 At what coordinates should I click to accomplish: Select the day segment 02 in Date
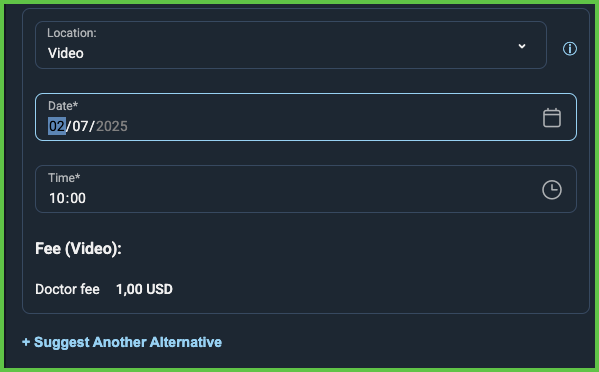[x=57, y=126]
